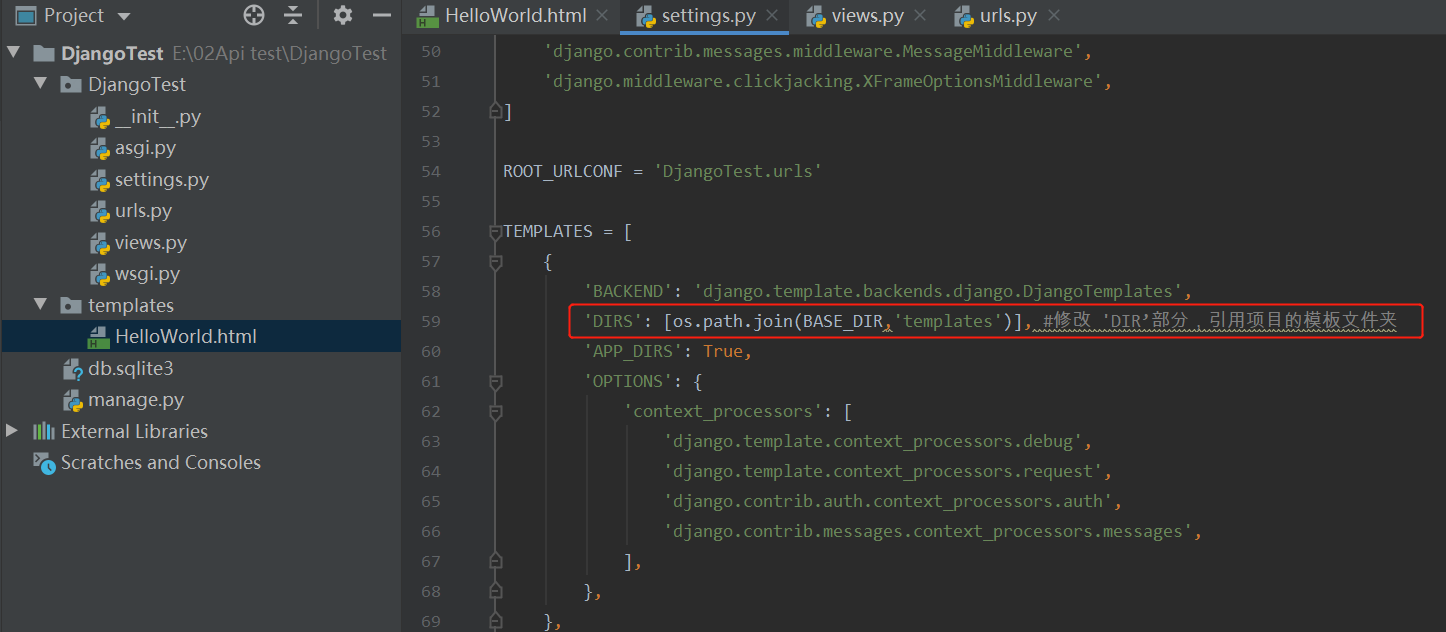Viewport: 1446px width, 632px height.
Task: Click BASE_DIR in the os.path.join call
Action: [843, 321]
